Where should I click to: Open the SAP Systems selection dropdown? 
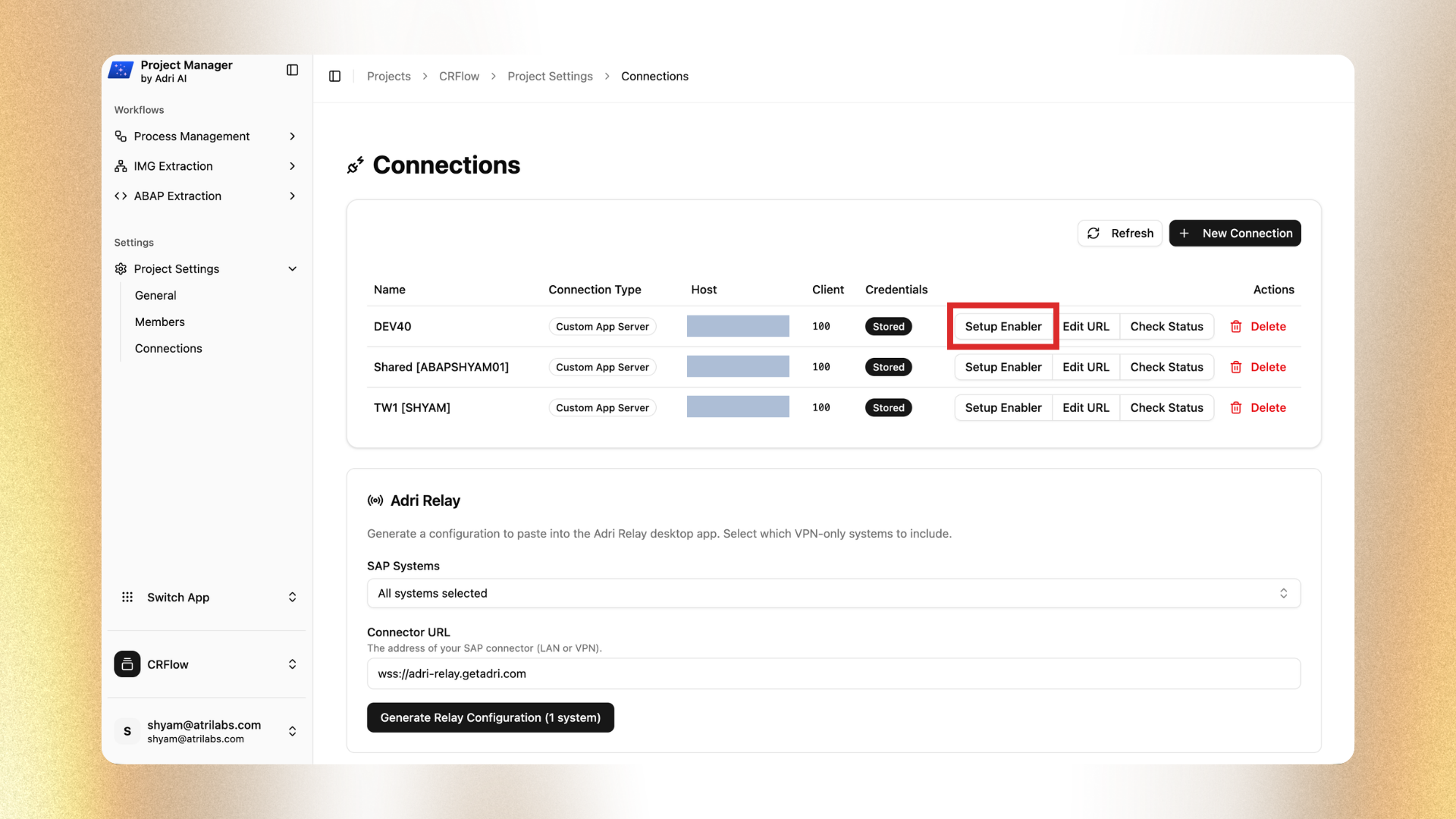(833, 593)
